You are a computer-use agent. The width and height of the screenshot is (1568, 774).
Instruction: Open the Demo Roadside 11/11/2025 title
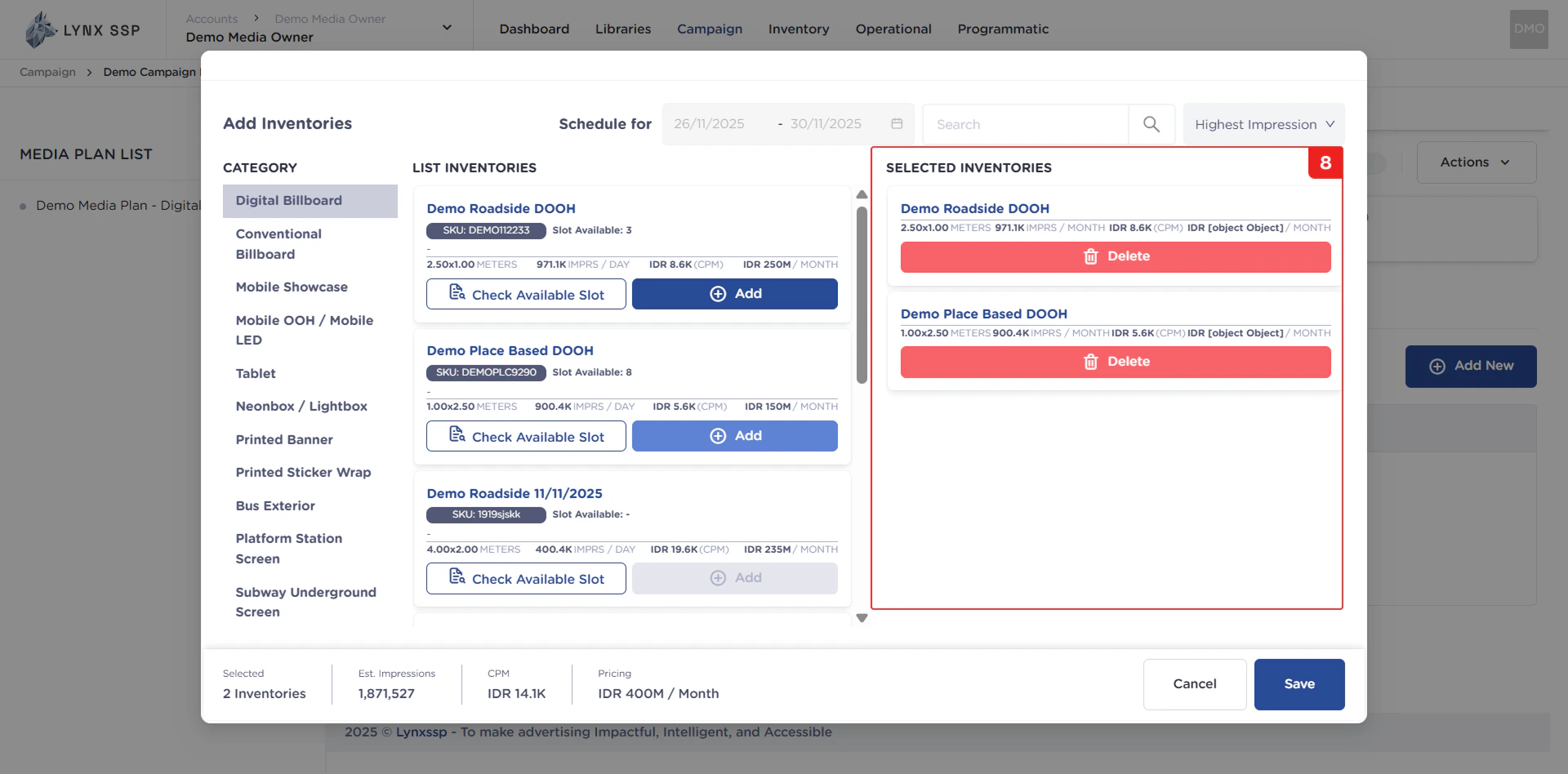(514, 494)
